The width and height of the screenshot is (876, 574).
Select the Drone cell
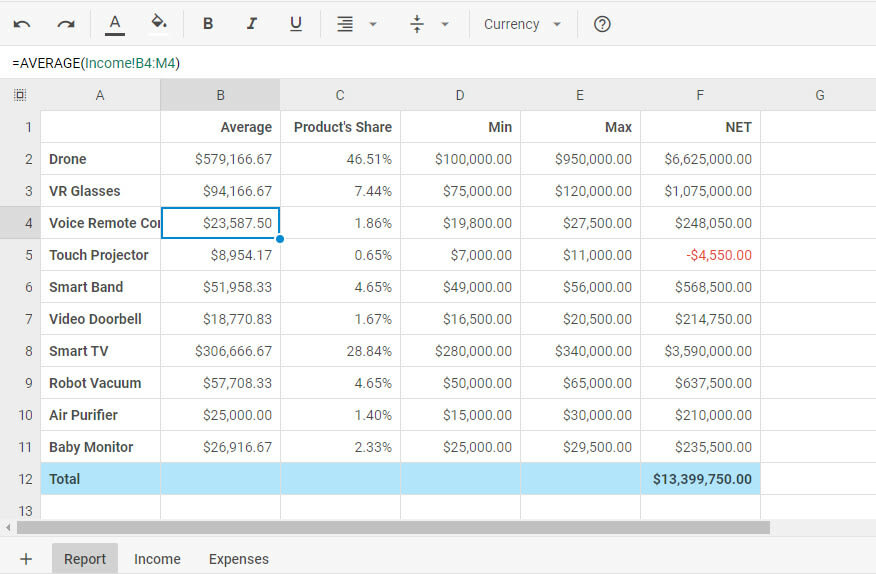(x=101, y=159)
